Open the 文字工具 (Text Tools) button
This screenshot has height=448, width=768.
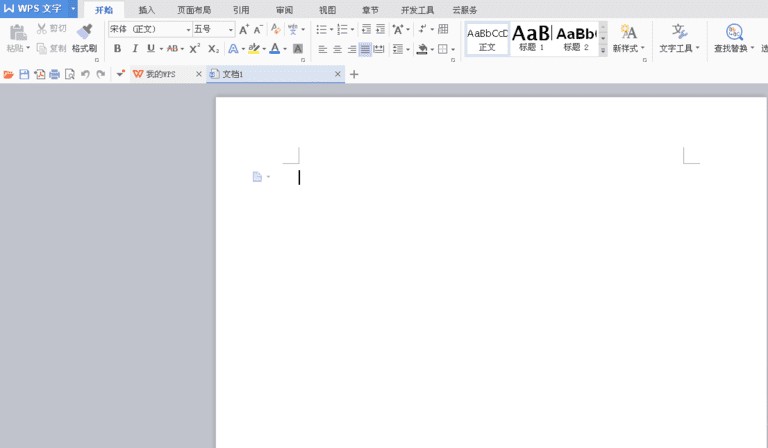coord(679,38)
